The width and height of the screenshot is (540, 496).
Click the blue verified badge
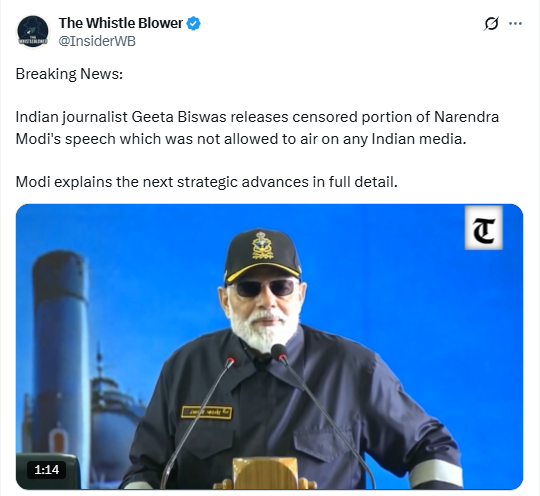pos(194,23)
